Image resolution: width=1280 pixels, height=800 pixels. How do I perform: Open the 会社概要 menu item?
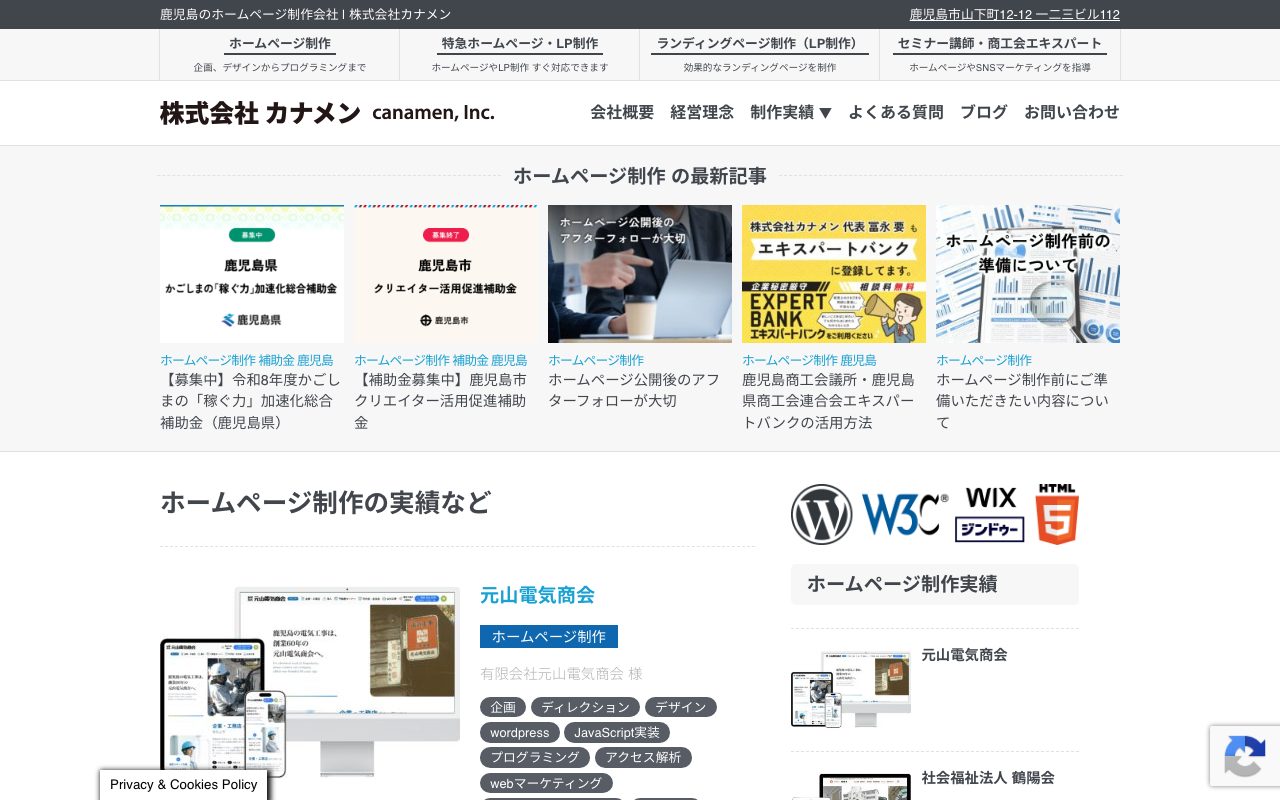(x=622, y=112)
